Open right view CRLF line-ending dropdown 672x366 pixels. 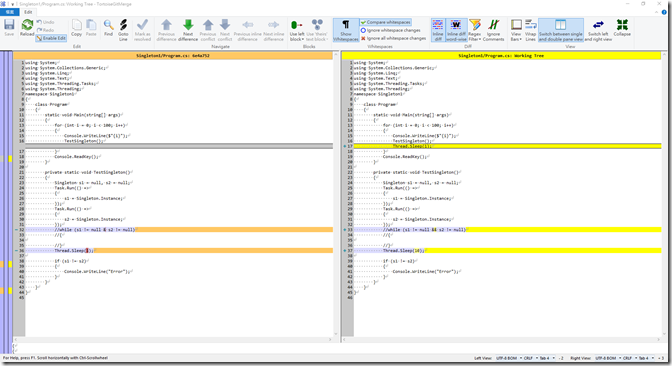click(x=629, y=358)
